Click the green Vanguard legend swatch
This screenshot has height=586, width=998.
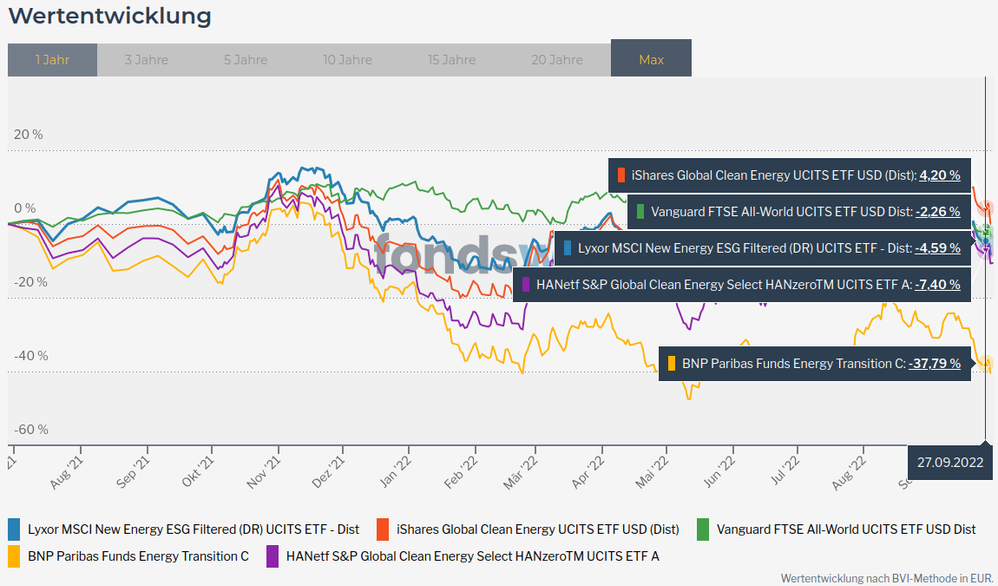(705, 529)
